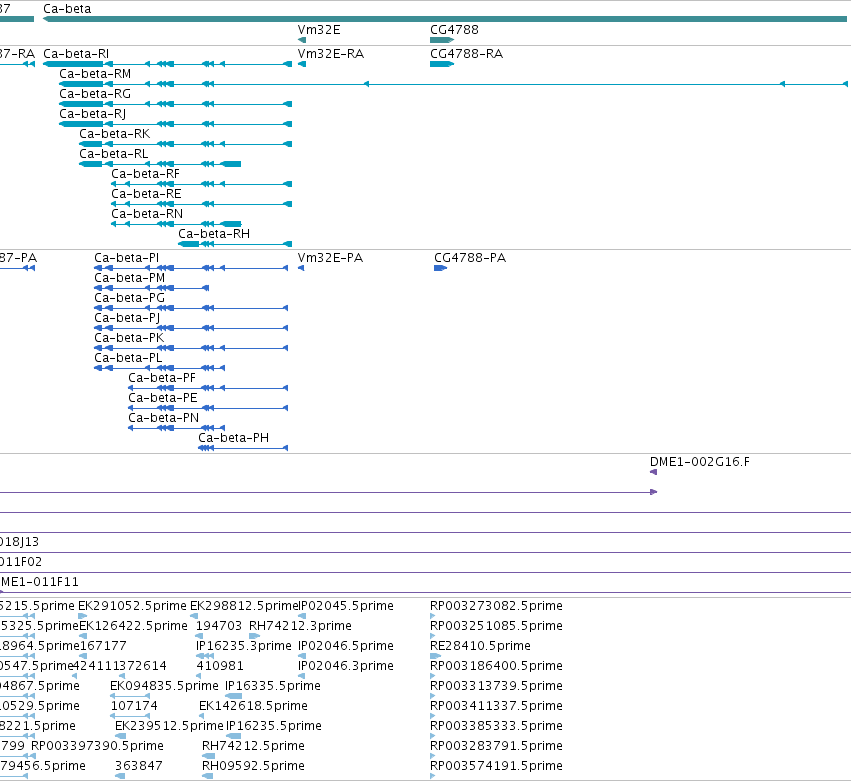Click EST label IP02046.3prime
The width and height of the screenshot is (851, 781).
coord(346,666)
